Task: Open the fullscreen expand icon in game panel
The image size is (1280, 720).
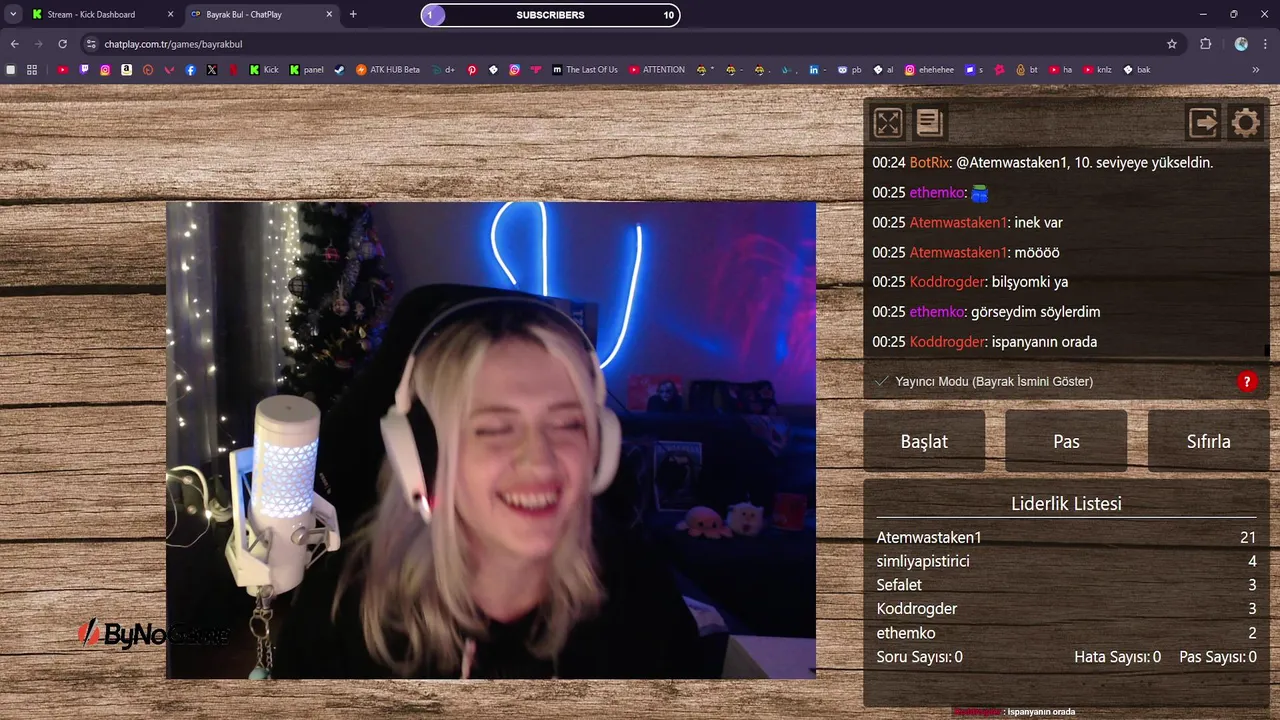Action: point(888,123)
